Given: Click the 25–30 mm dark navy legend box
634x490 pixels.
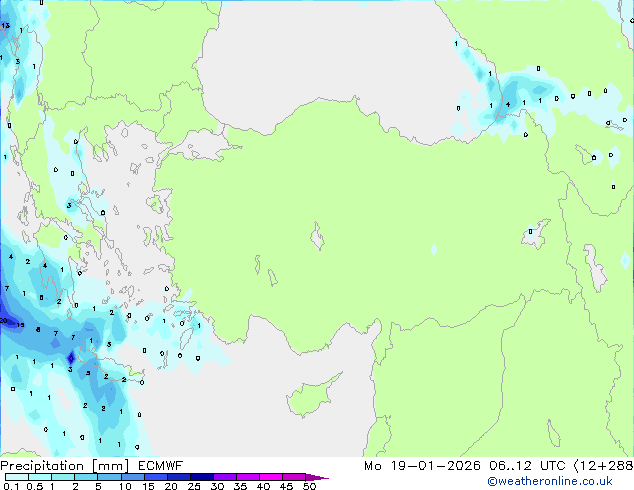Looking at the screenshot, I should [202, 477].
